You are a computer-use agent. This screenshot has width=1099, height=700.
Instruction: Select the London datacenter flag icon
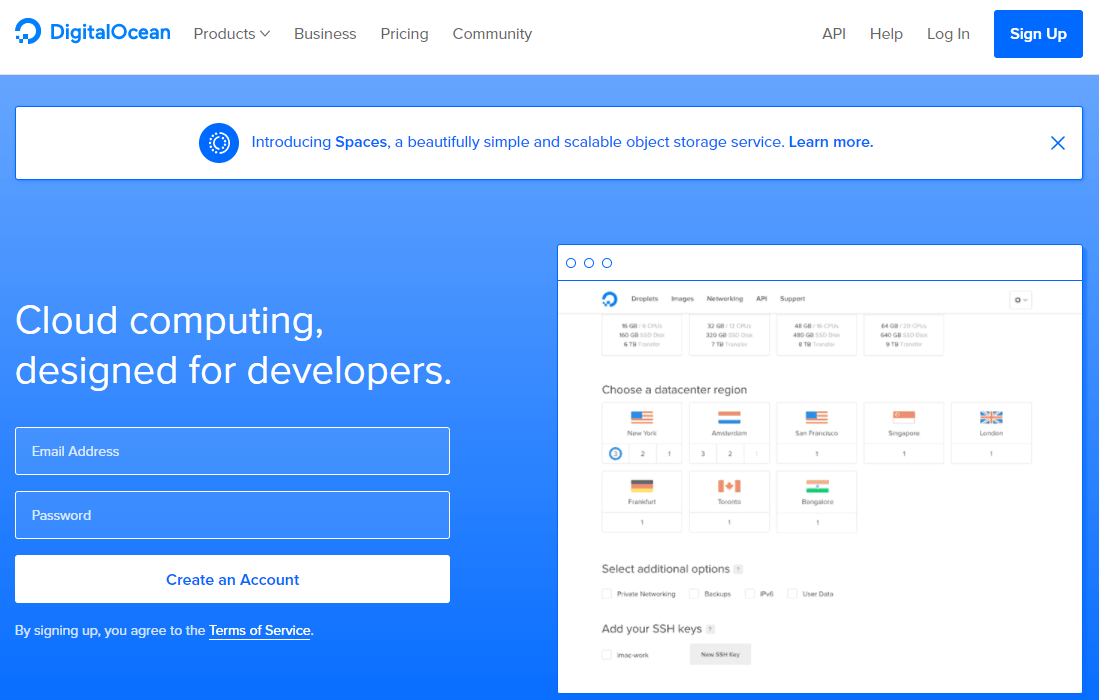coord(990,418)
